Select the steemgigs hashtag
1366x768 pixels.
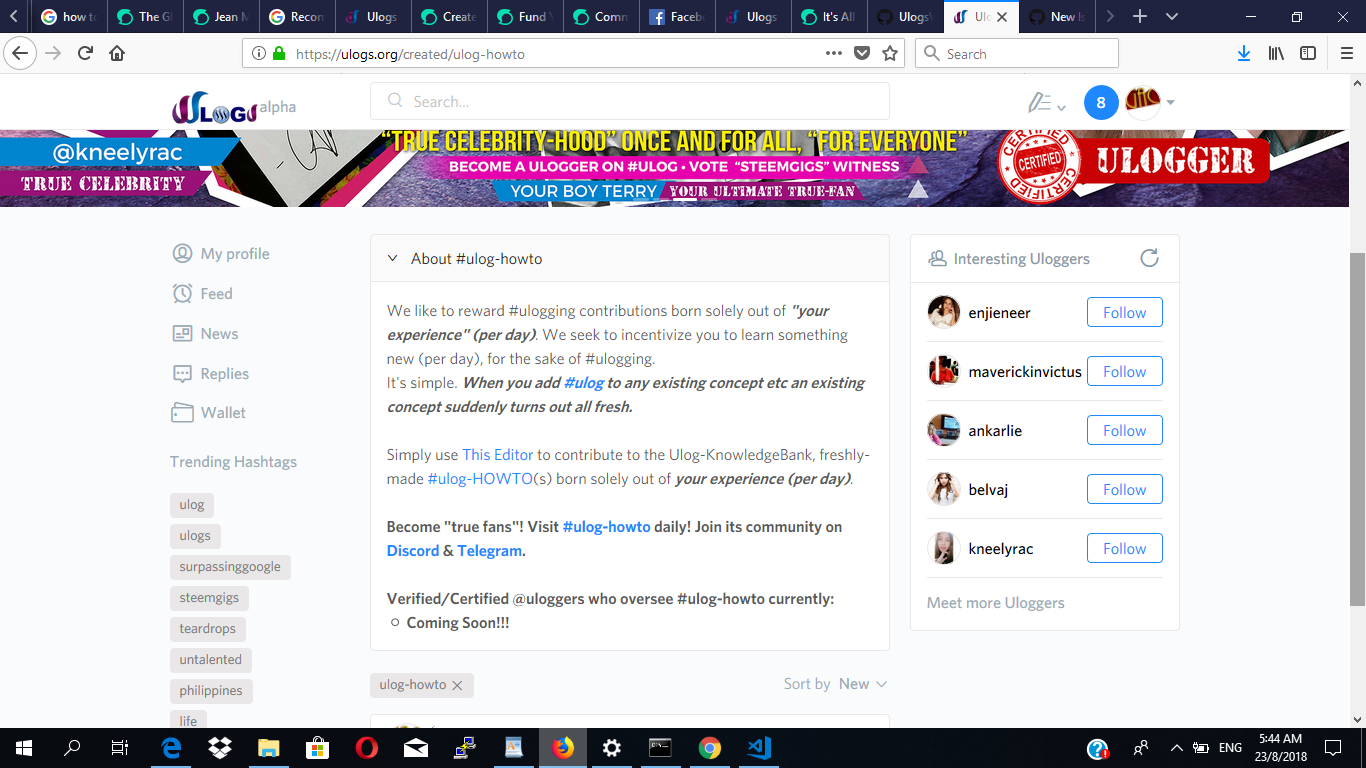click(x=209, y=598)
